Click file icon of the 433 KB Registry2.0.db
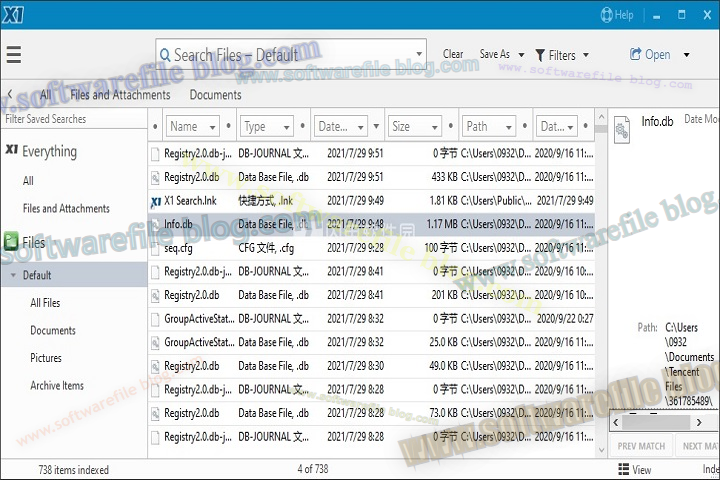This screenshot has height=480, width=720. [x=156, y=177]
